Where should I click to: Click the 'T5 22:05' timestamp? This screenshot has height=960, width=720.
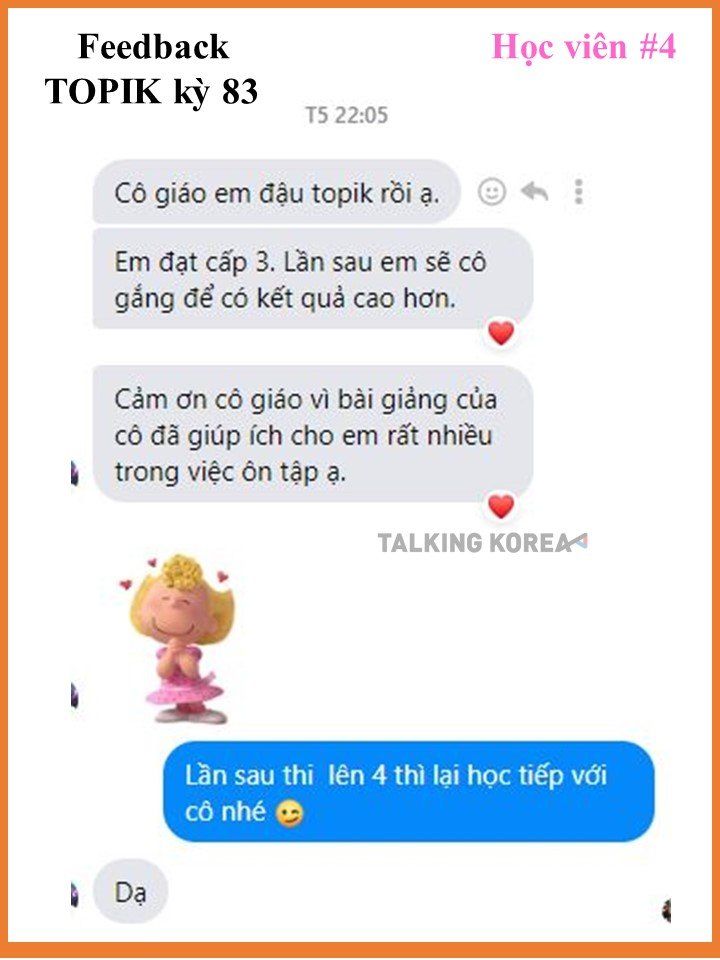tap(347, 115)
